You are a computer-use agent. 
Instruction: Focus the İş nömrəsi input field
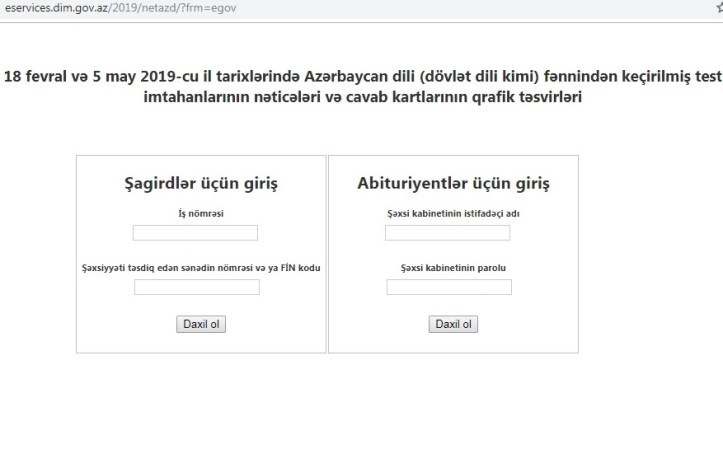point(195,233)
